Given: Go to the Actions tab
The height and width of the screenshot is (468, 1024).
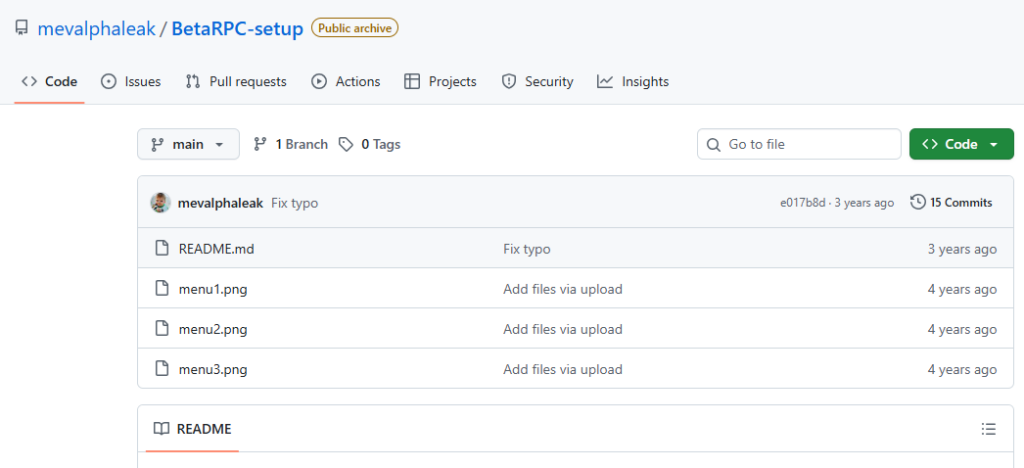Looking at the screenshot, I should point(346,82).
